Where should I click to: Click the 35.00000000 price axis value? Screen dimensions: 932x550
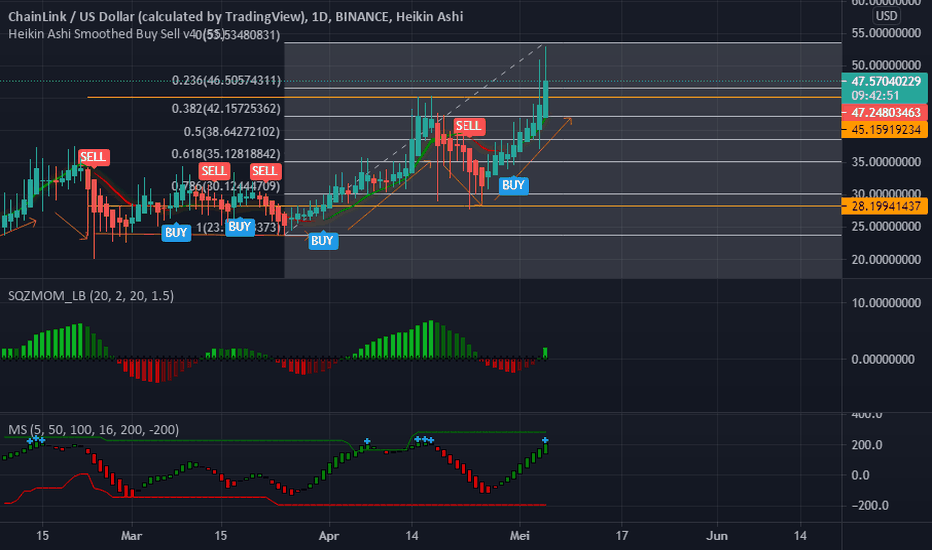(886, 162)
